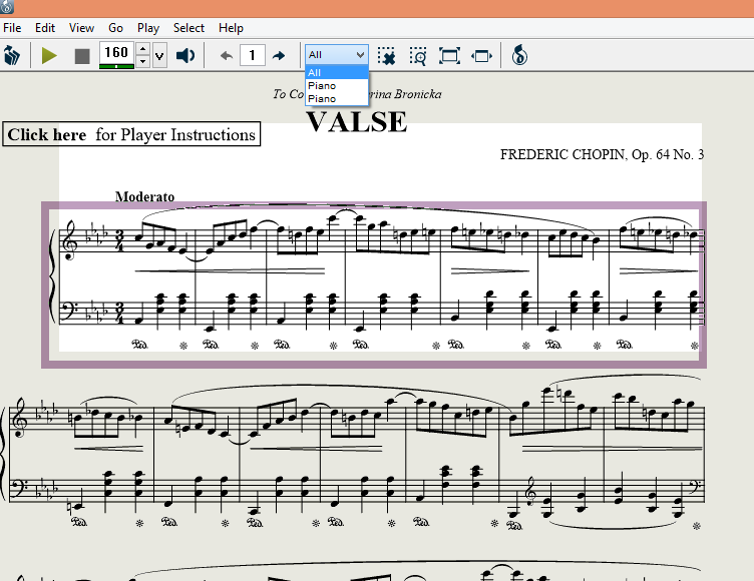This screenshot has width=754, height=581.
Task: Click the clear selection icon
Action: point(387,55)
